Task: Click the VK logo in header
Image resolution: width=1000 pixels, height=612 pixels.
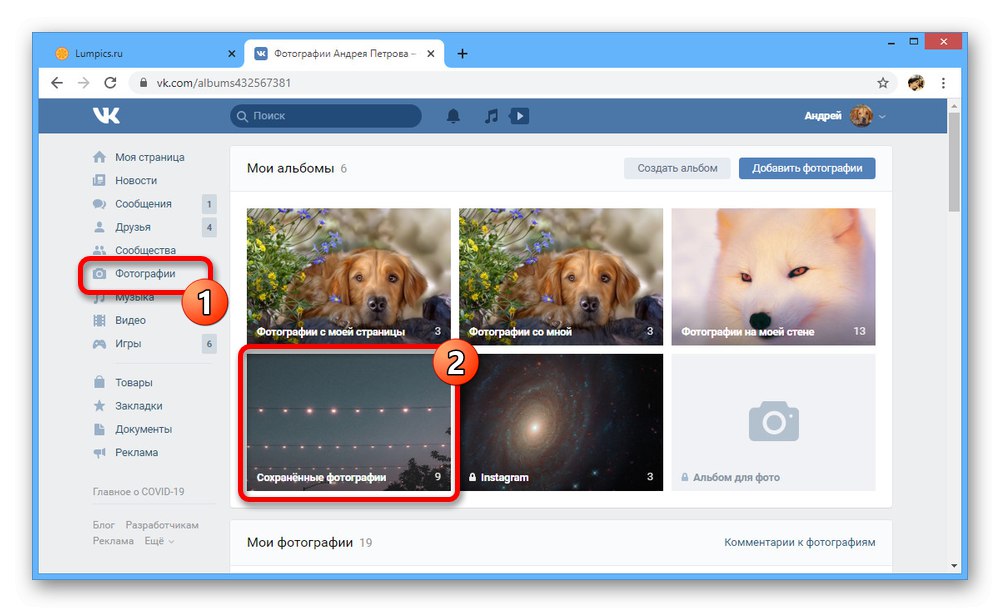Action: click(106, 115)
